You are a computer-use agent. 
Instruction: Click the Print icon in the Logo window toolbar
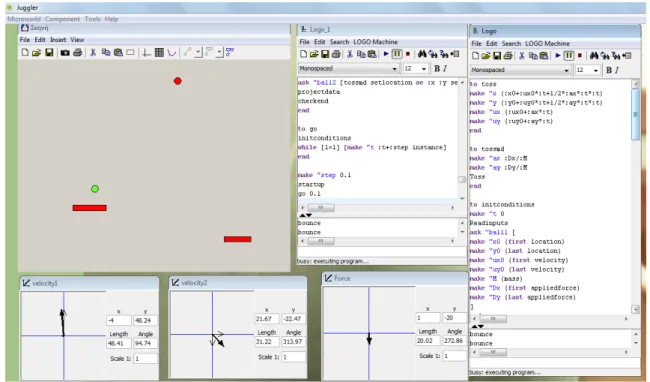(508, 56)
